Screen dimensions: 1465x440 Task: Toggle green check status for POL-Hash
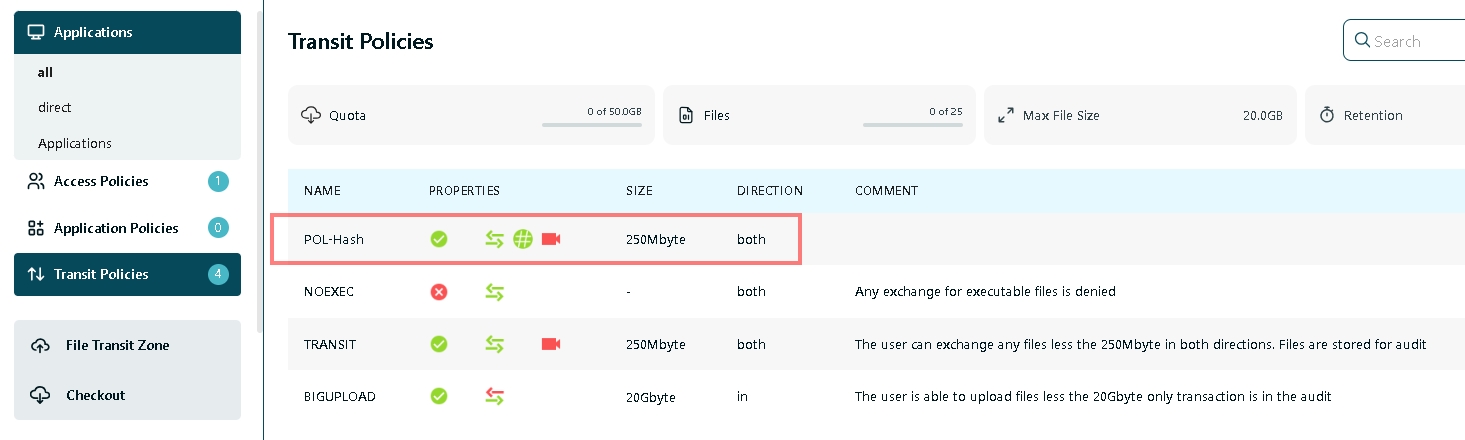point(438,239)
